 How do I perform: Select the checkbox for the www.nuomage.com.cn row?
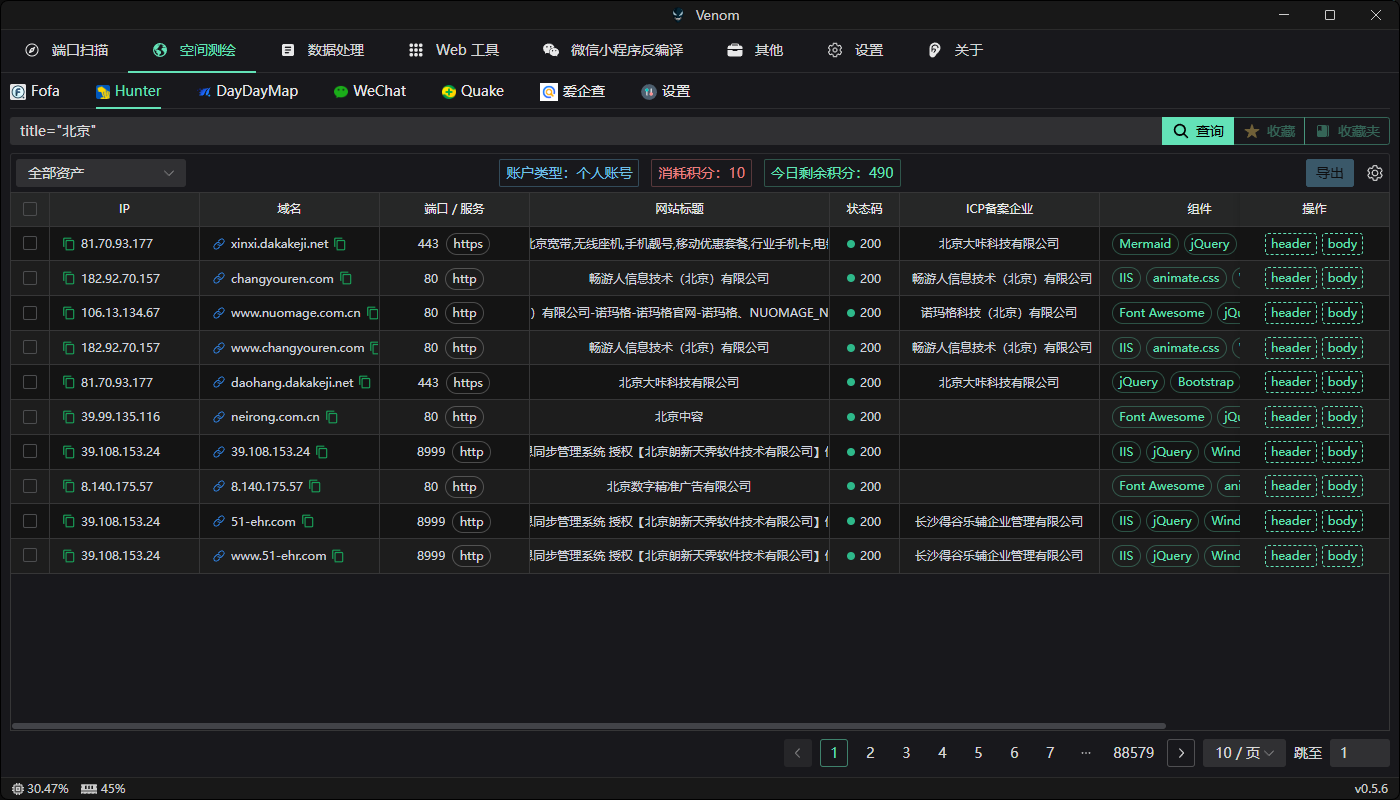(30, 313)
